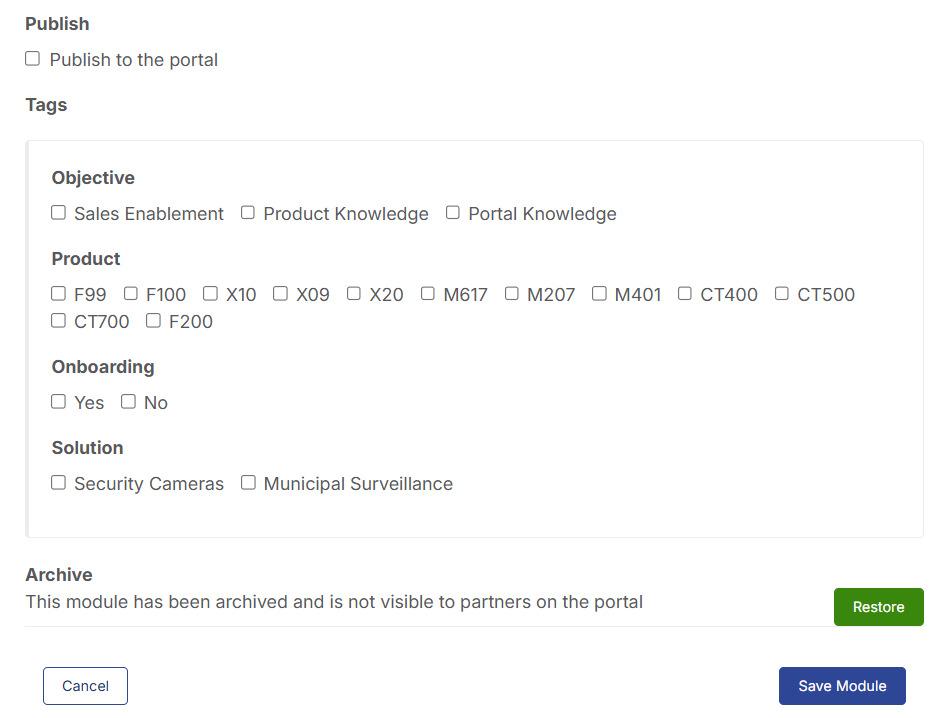The width and height of the screenshot is (947, 718).
Task: Select Portal Knowledge objective tag
Action: [x=453, y=213]
